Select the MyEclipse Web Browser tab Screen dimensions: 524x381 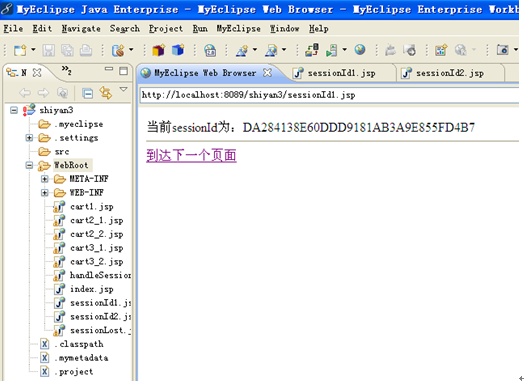click(x=205, y=73)
